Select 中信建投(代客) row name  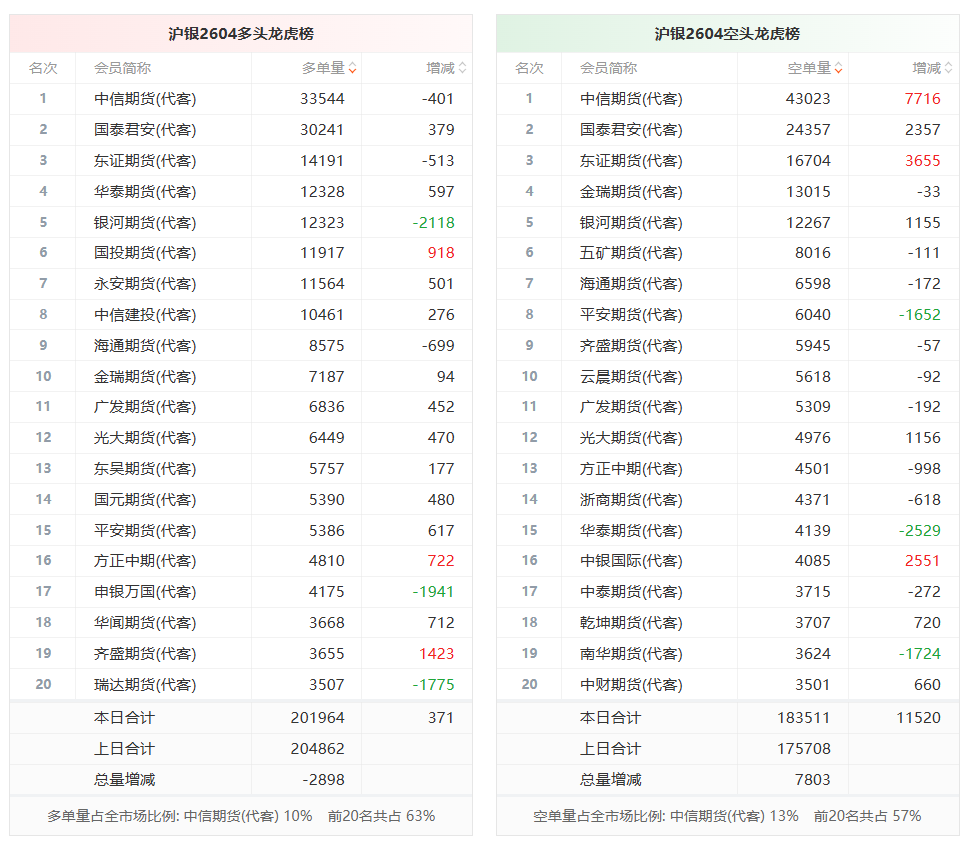pos(145,314)
